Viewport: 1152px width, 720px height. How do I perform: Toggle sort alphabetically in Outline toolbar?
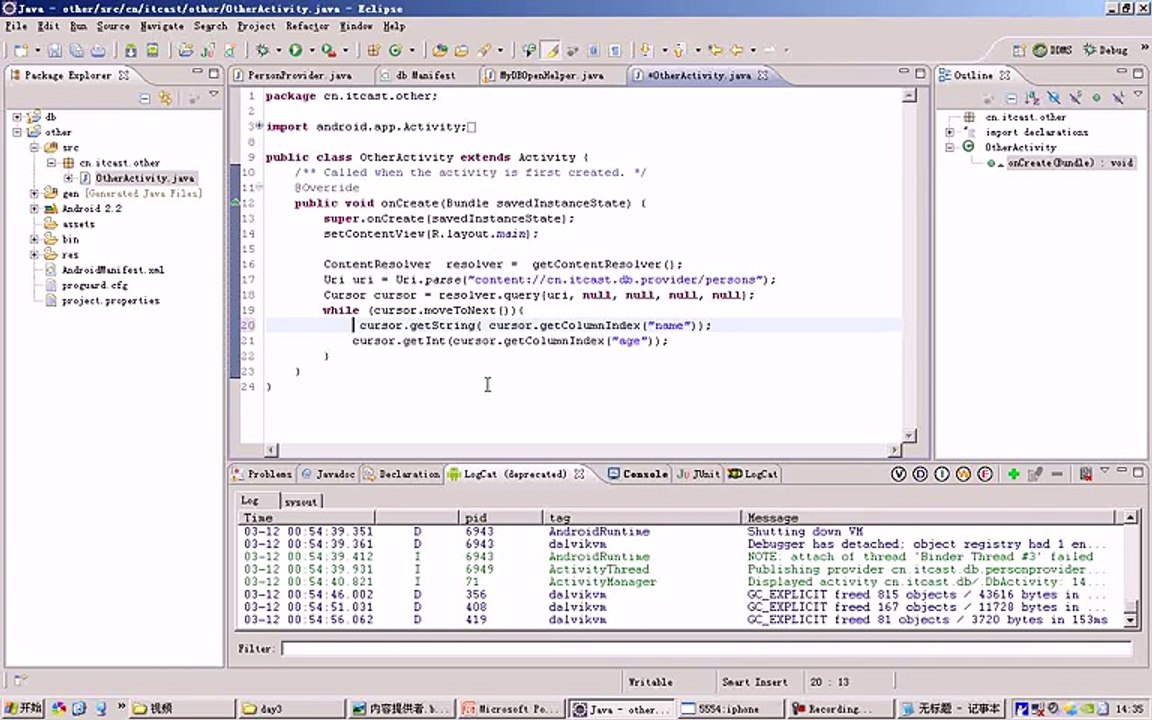tap(1032, 98)
